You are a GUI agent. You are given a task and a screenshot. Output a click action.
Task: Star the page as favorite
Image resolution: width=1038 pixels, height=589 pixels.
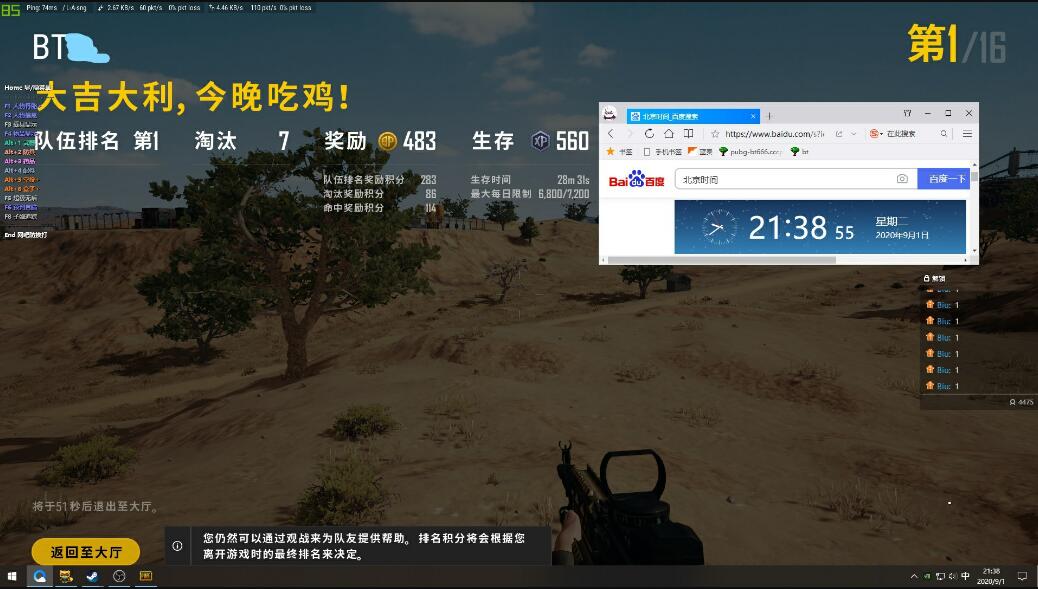pyautogui.click(x=715, y=133)
